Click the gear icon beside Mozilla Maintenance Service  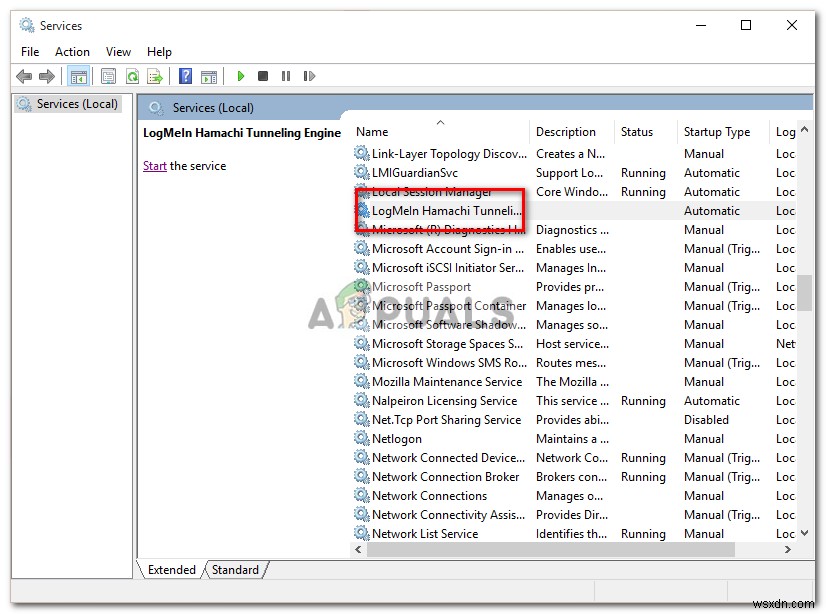coord(361,381)
